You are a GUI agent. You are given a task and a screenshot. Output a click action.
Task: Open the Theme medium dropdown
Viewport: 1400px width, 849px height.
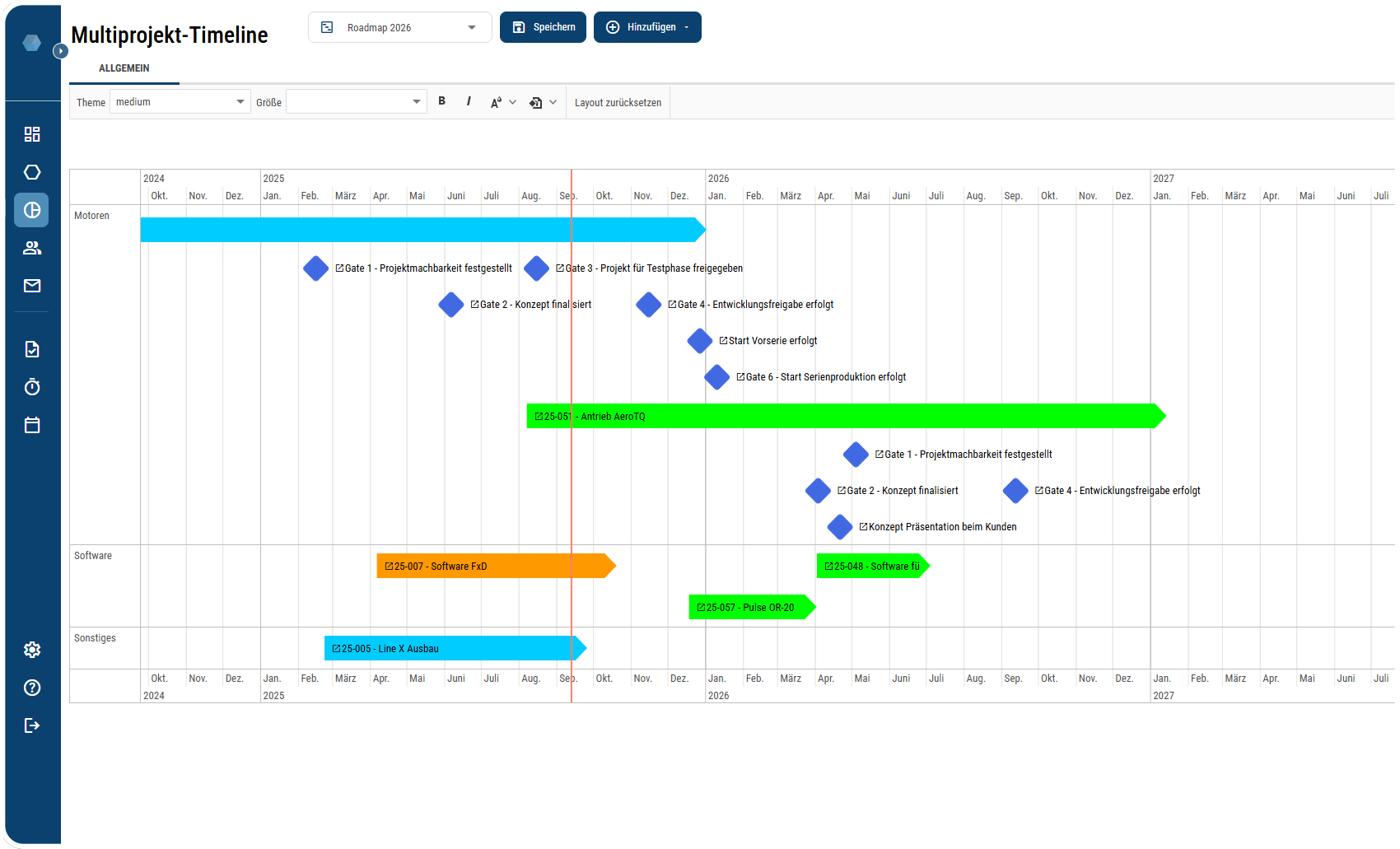coord(180,102)
